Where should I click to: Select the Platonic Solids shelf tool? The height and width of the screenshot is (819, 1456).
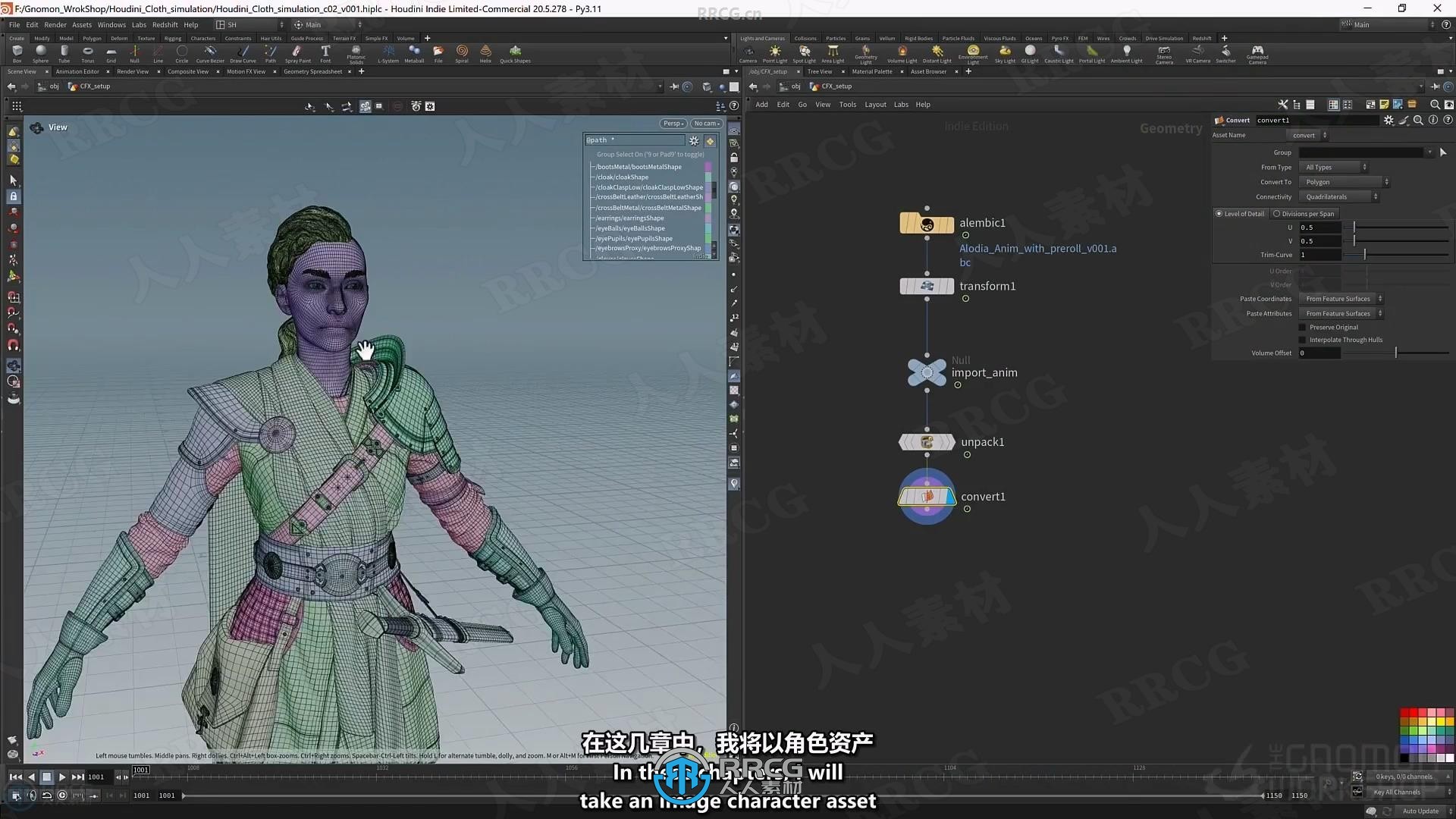pyautogui.click(x=356, y=55)
